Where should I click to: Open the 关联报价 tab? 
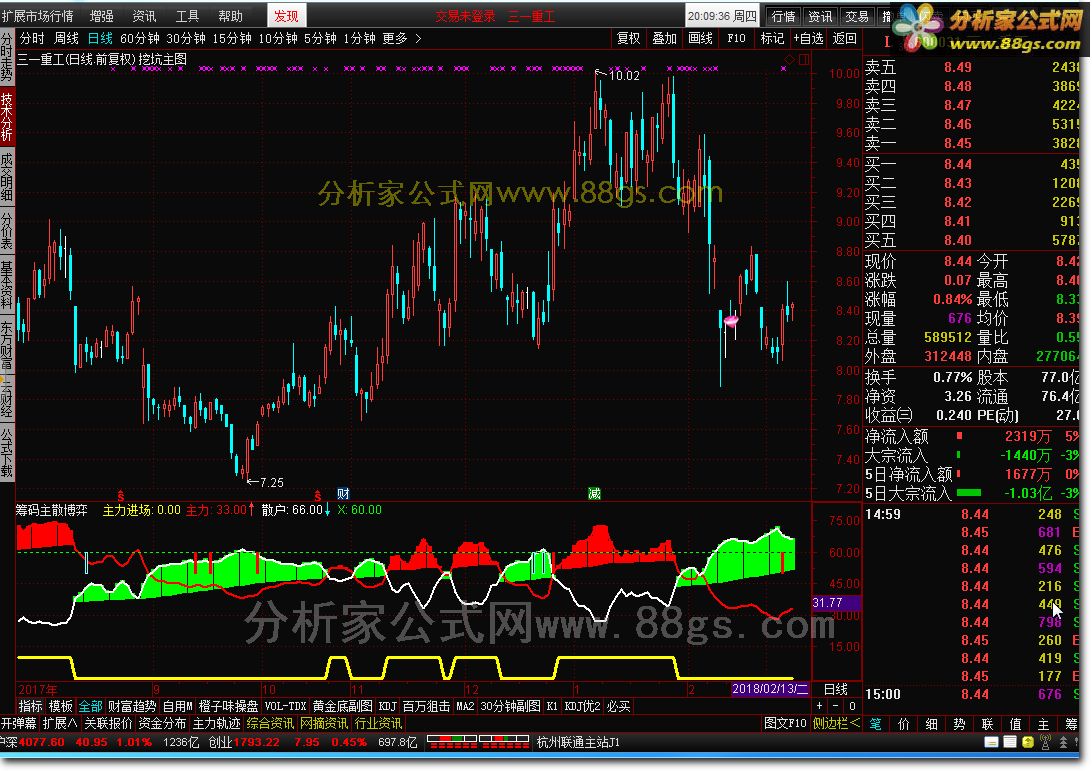pos(108,723)
